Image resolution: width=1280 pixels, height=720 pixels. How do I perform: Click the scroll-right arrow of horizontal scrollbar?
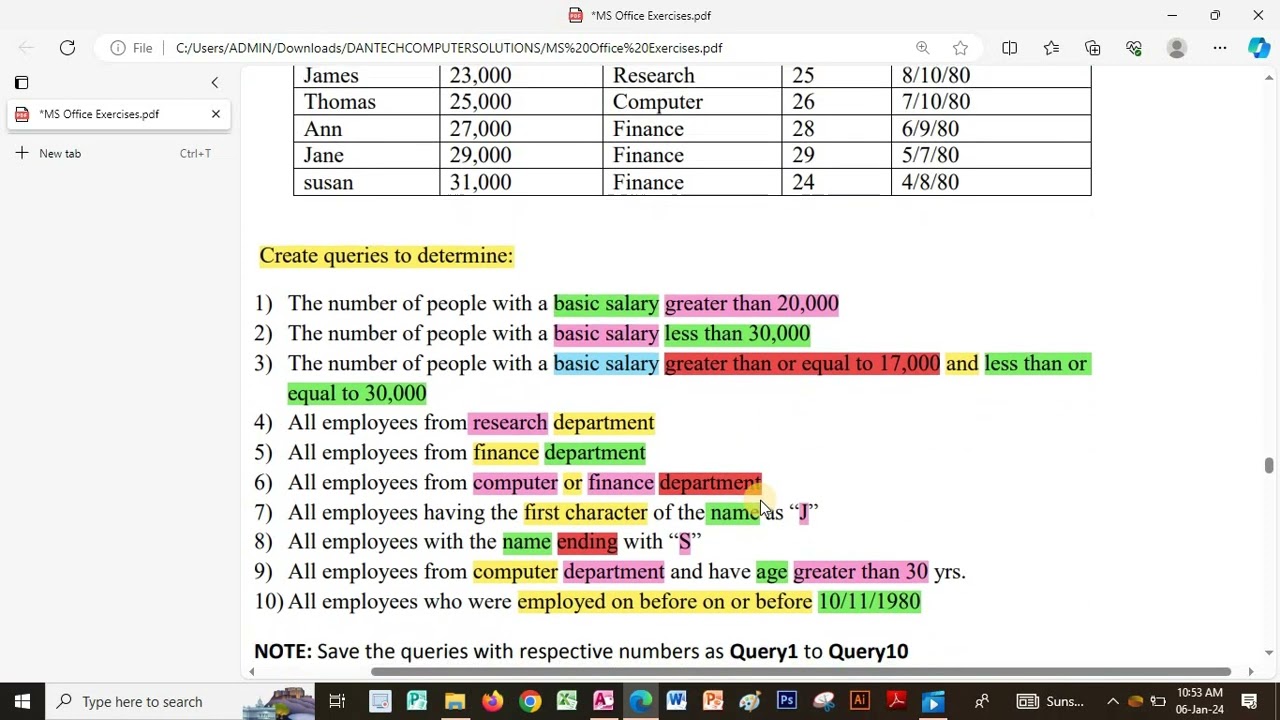[x=1250, y=672]
